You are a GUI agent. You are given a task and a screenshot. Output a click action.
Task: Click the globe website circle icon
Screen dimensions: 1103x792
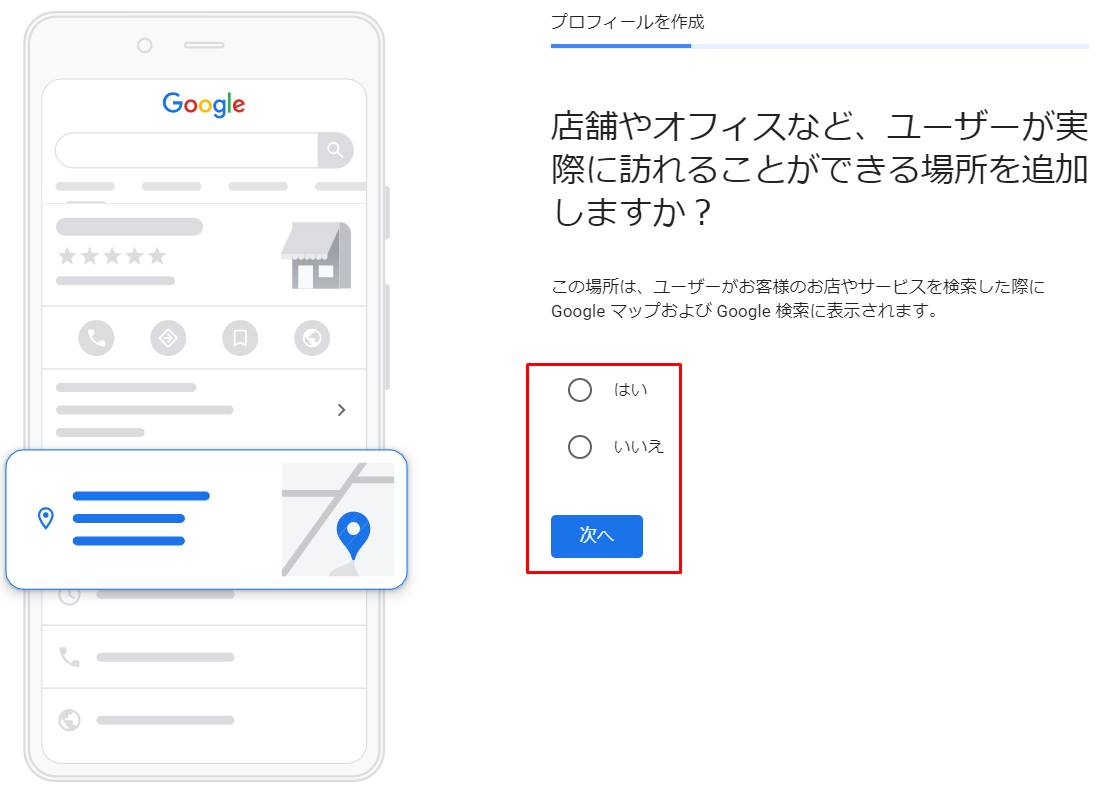coord(312,338)
